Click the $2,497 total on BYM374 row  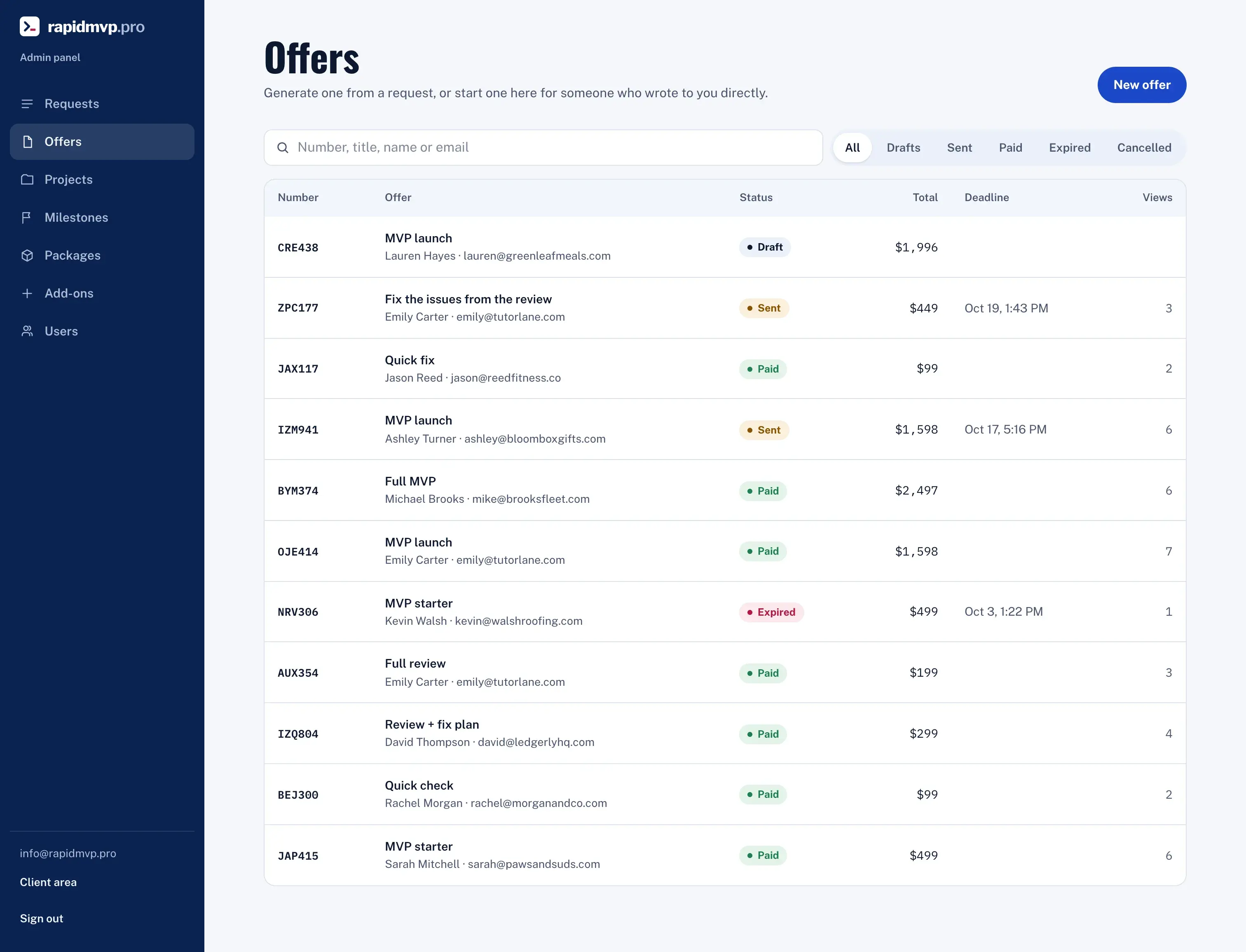click(x=916, y=491)
